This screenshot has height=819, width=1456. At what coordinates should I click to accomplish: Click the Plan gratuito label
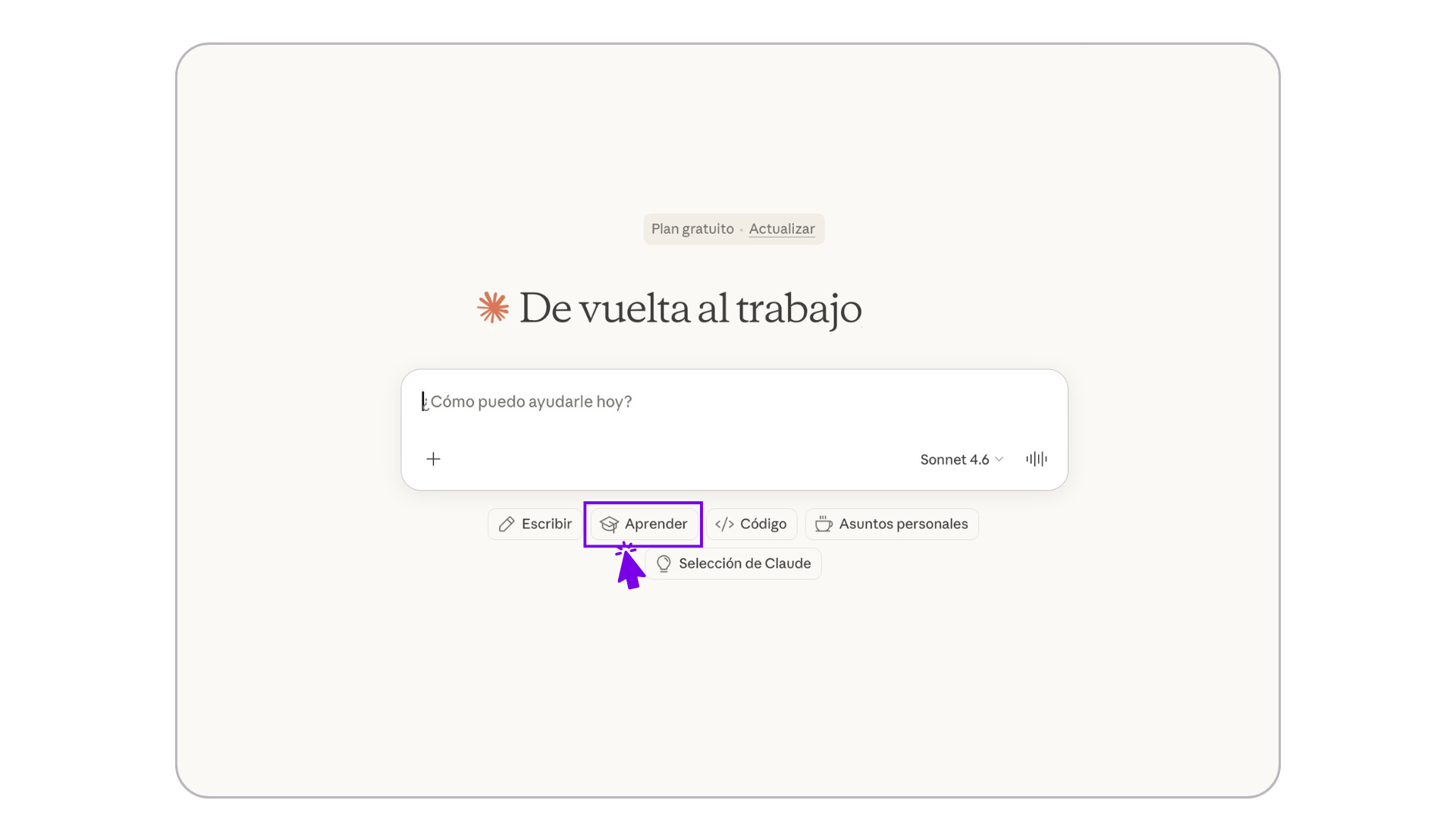tap(692, 229)
